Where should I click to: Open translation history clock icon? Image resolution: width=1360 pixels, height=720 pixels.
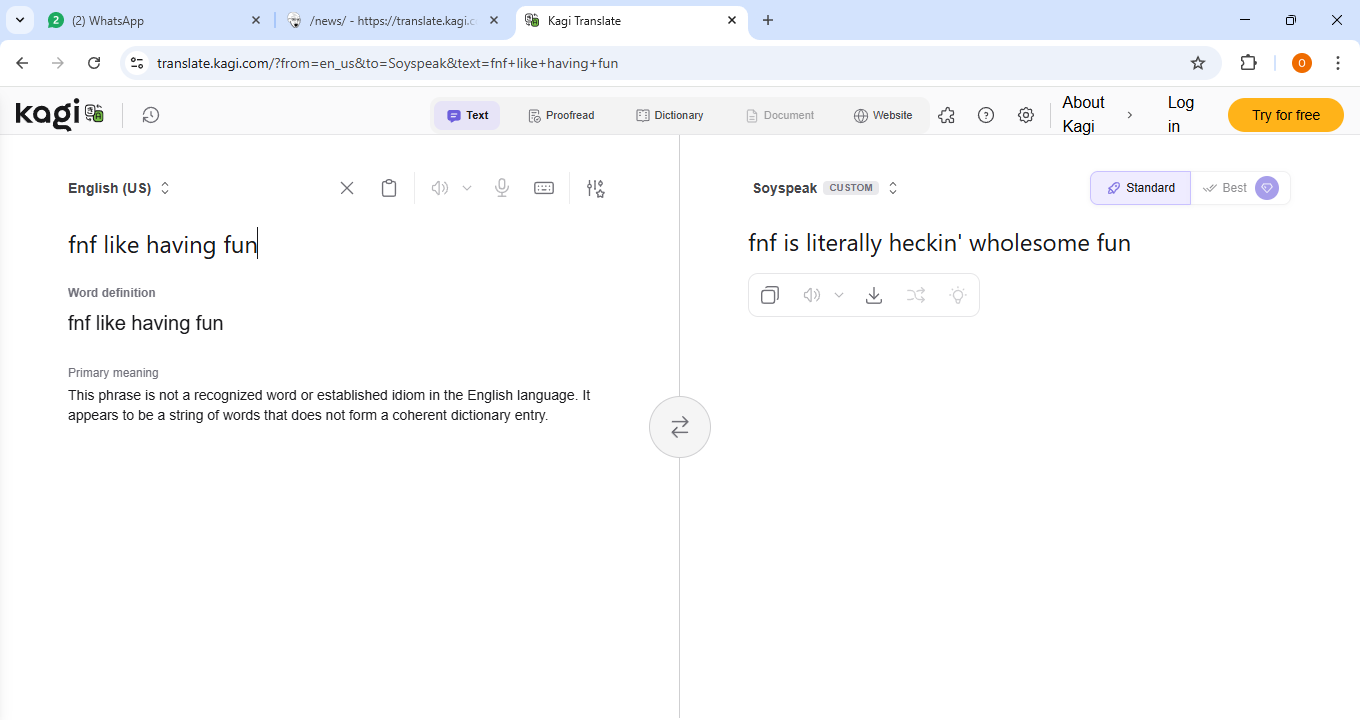[150, 115]
